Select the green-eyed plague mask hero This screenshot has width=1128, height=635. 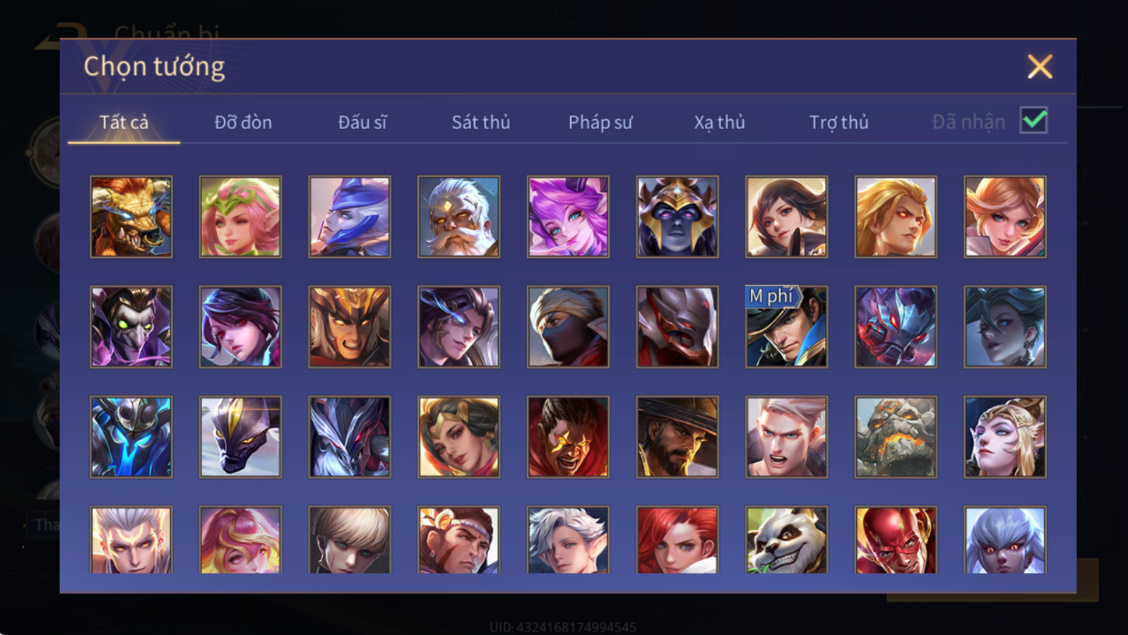coord(131,326)
